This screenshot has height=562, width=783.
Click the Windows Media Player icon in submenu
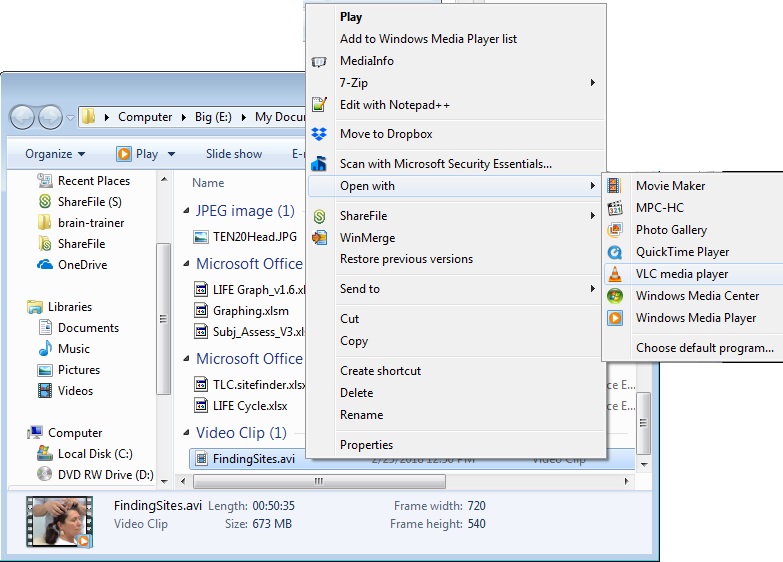pos(615,318)
